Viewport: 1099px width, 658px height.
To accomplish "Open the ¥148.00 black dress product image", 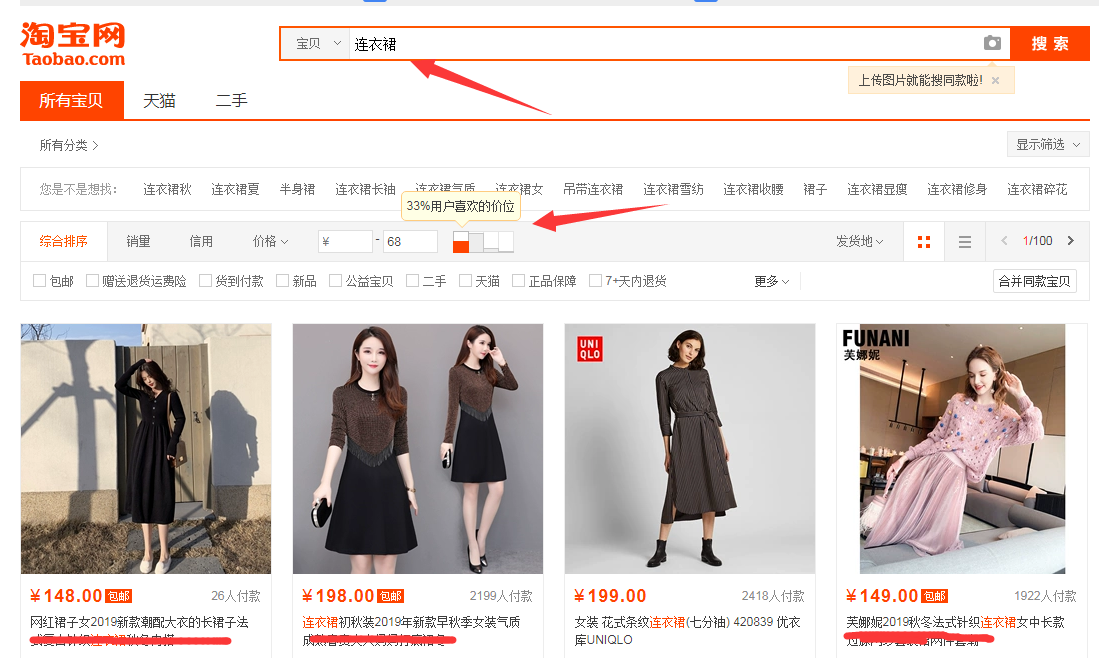I will point(146,448).
